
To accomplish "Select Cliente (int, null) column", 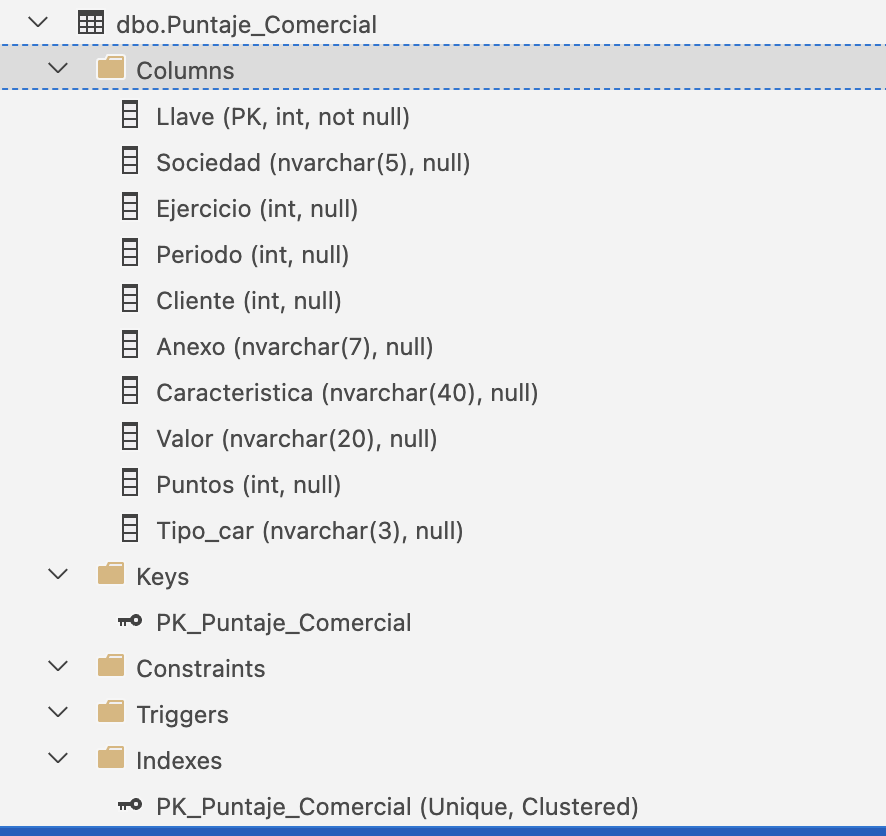I will pyautogui.click(x=249, y=301).
